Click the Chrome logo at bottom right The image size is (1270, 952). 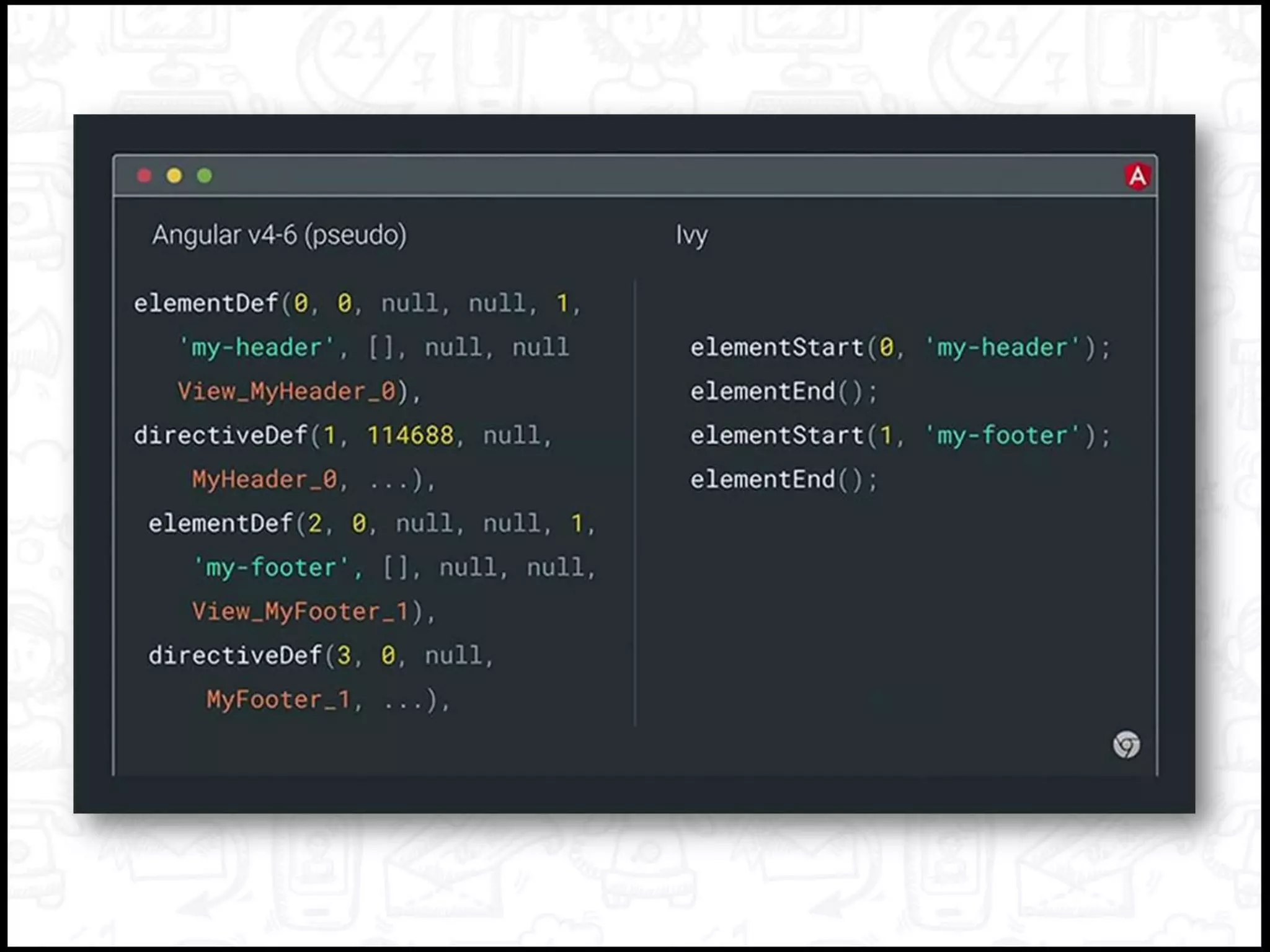click(x=1126, y=744)
